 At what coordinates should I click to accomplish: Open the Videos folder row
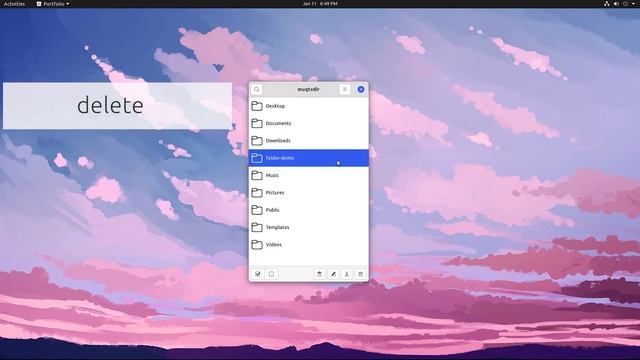click(x=309, y=245)
